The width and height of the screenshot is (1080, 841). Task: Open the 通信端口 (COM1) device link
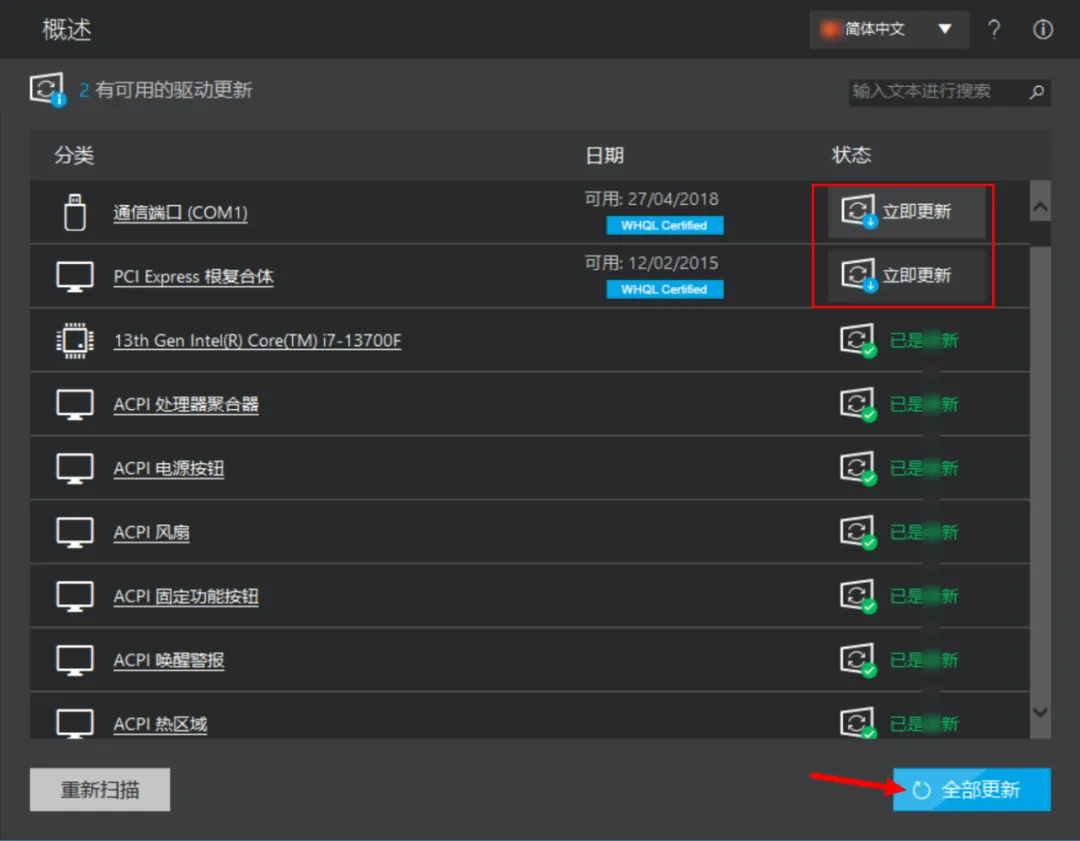[180, 213]
